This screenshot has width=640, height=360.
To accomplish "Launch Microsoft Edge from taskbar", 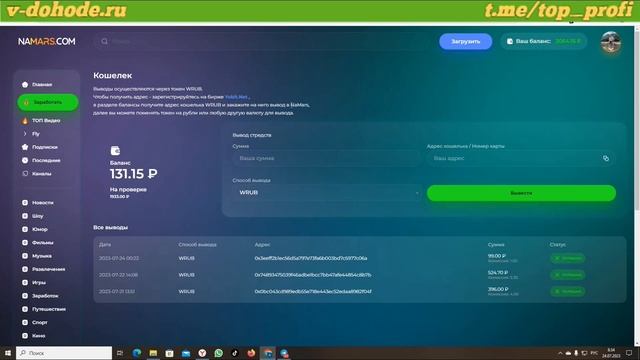I will click(x=137, y=353).
